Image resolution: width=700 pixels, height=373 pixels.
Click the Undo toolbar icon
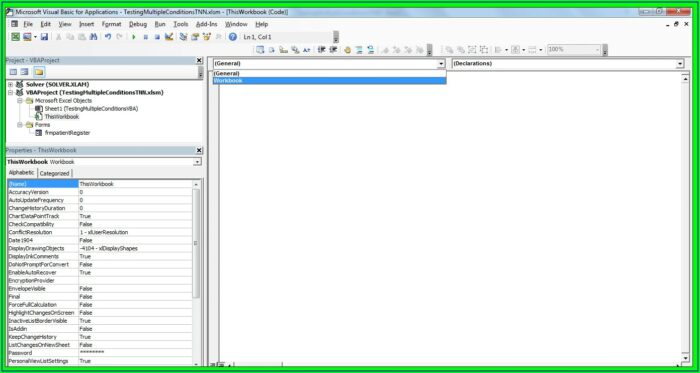[x=108, y=37]
